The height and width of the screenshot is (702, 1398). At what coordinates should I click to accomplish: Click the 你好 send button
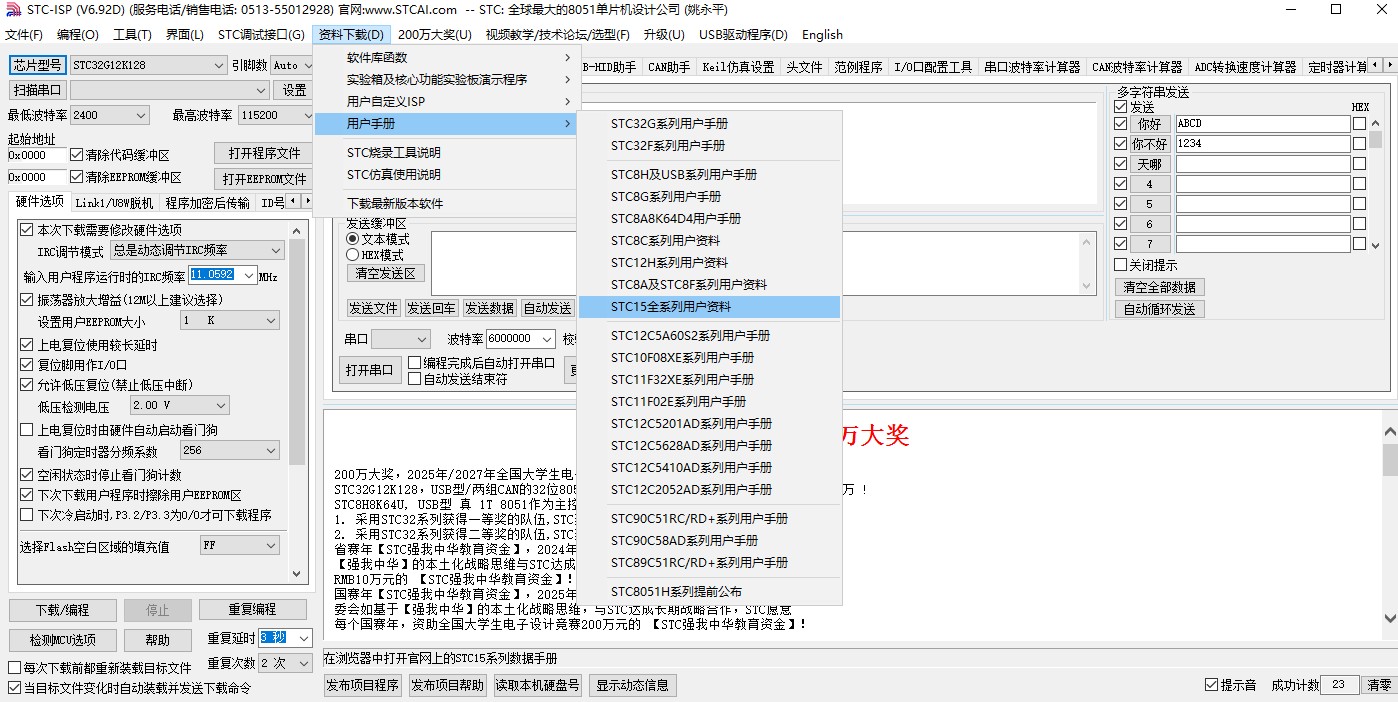pyautogui.click(x=1150, y=124)
